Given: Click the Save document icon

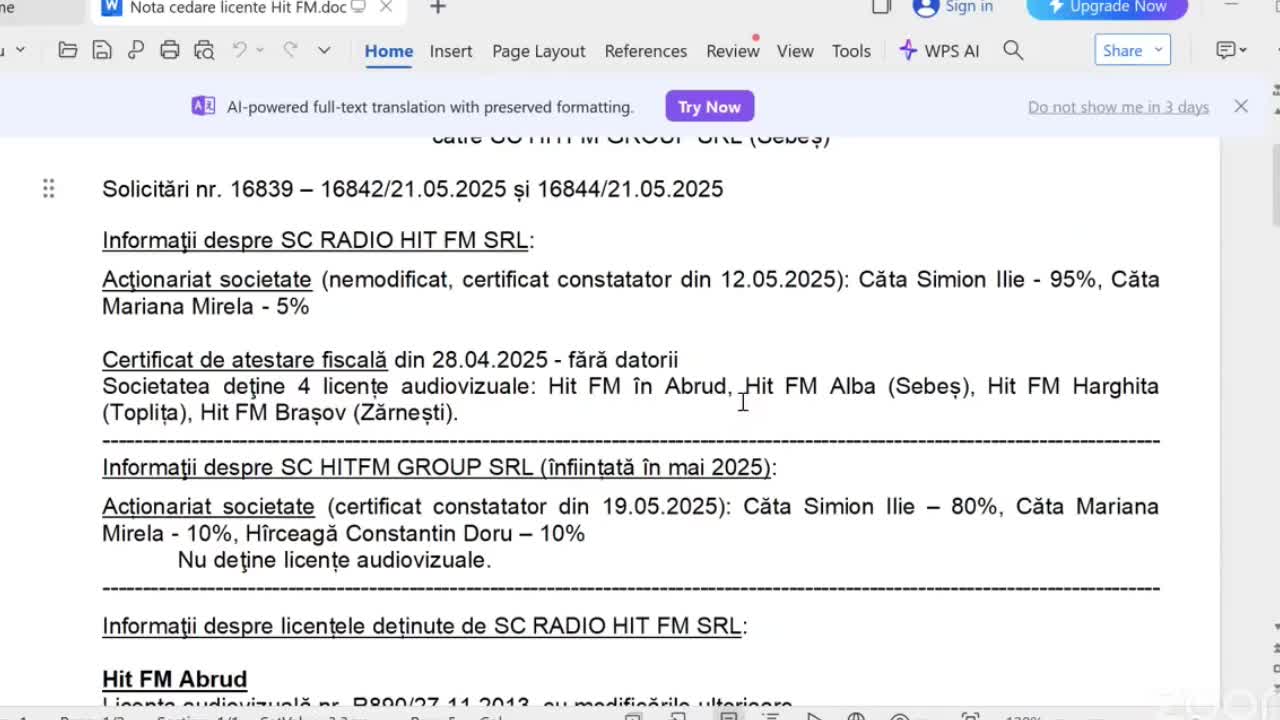Looking at the screenshot, I should click(101, 50).
